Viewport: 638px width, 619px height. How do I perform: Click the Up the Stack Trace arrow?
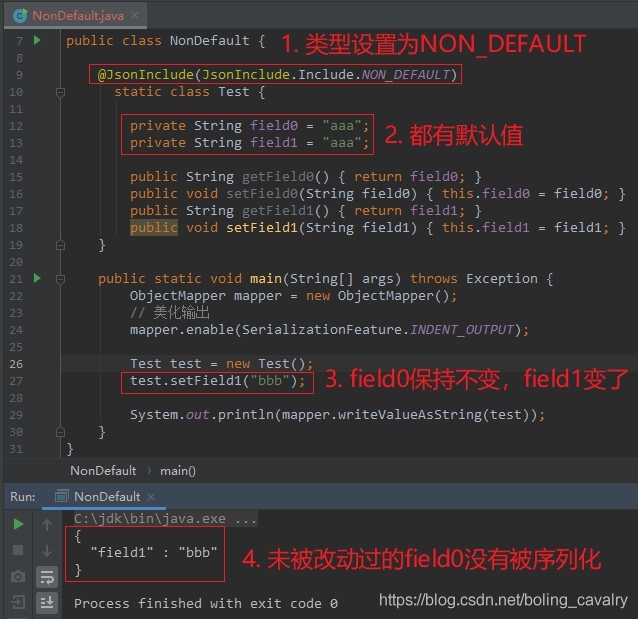(x=47, y=525)
